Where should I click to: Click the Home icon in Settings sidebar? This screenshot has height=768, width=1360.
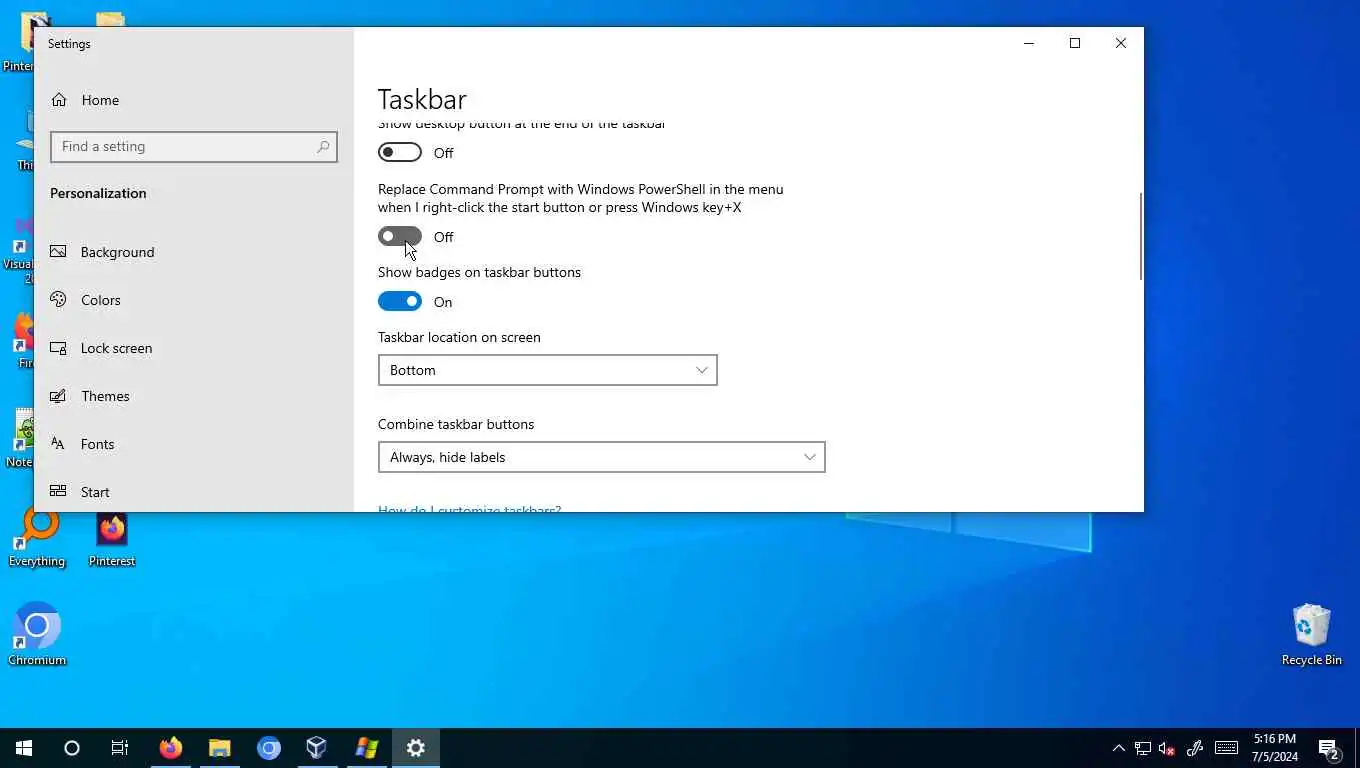coord(59,100)
